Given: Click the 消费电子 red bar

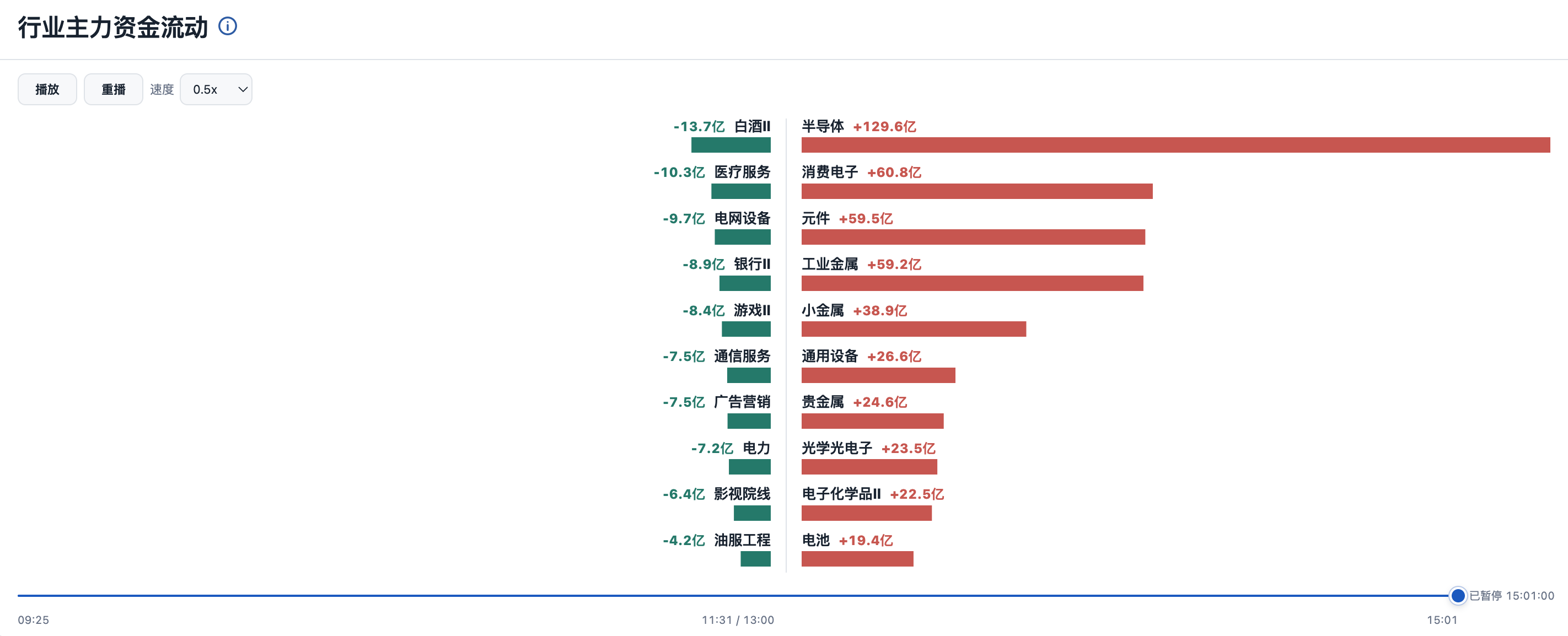Looking at the screenshot, I should point(977,191).
